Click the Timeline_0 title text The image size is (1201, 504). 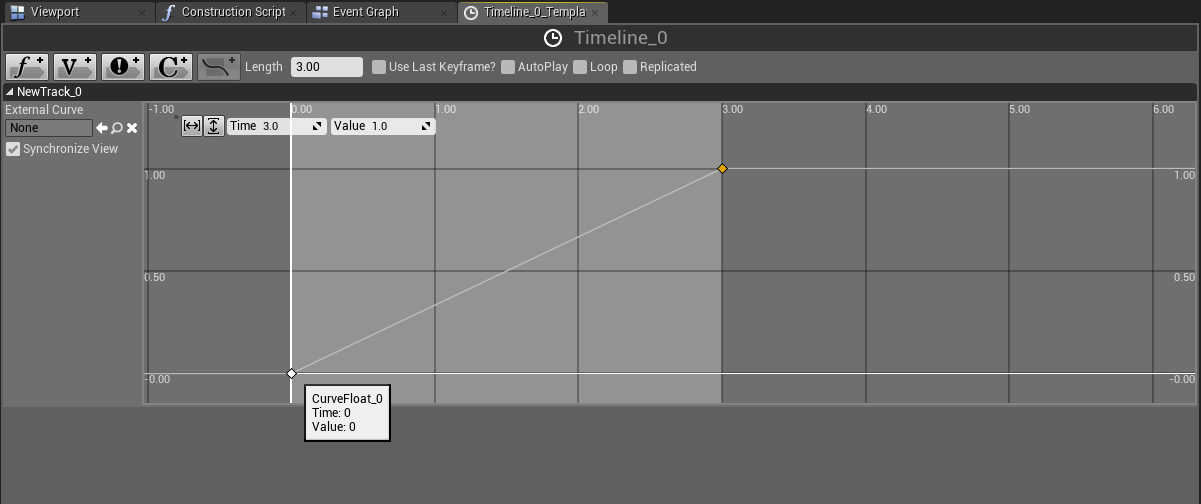[x=621, y=38]
